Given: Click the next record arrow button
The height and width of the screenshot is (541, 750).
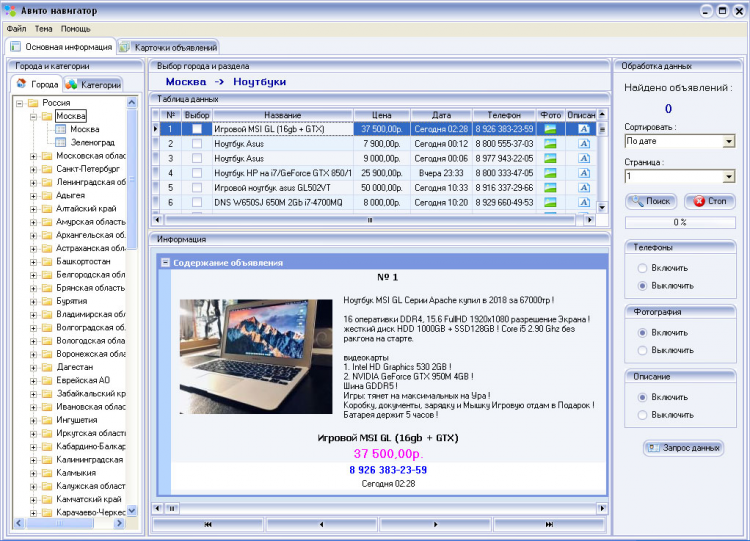Looking at the screenshot, I should click(x=435, y=524).
